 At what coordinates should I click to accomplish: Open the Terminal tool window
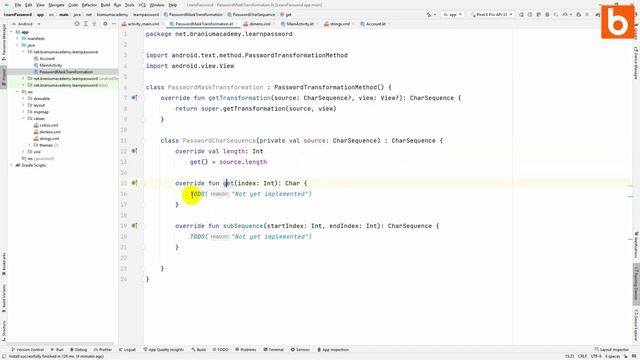pos(273,350)
